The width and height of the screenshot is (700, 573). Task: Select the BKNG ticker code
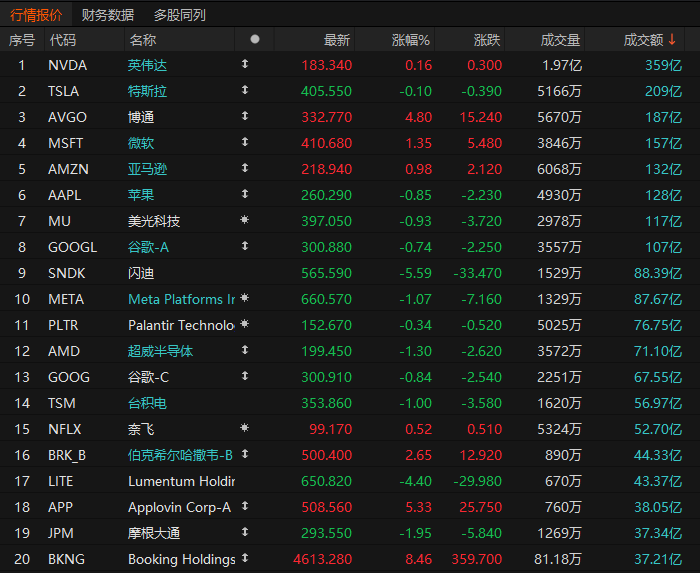point(66,559)
